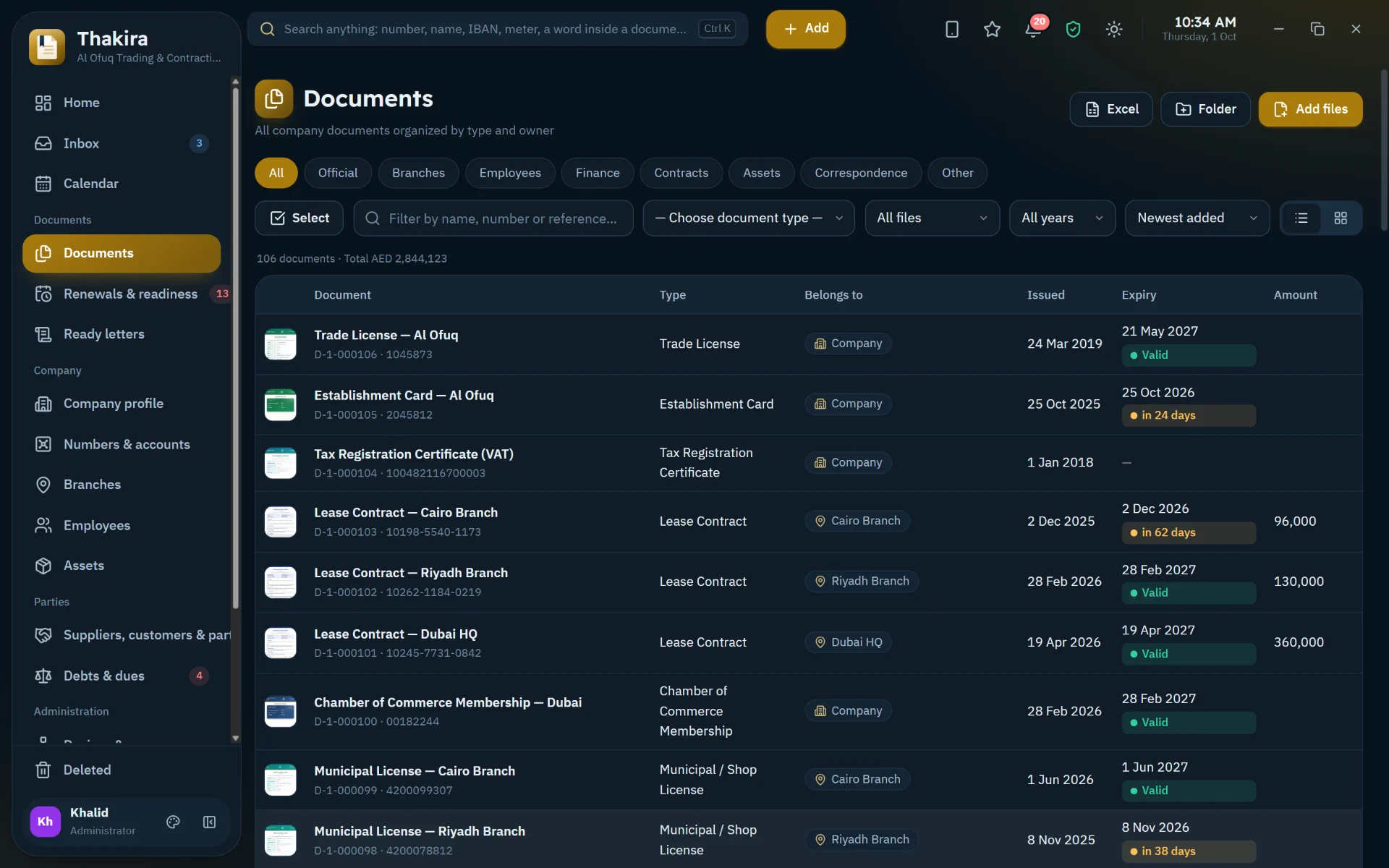Open Employees in sidebar
Viewport: 1389px width, 868px height.
(x=123, y=525)
